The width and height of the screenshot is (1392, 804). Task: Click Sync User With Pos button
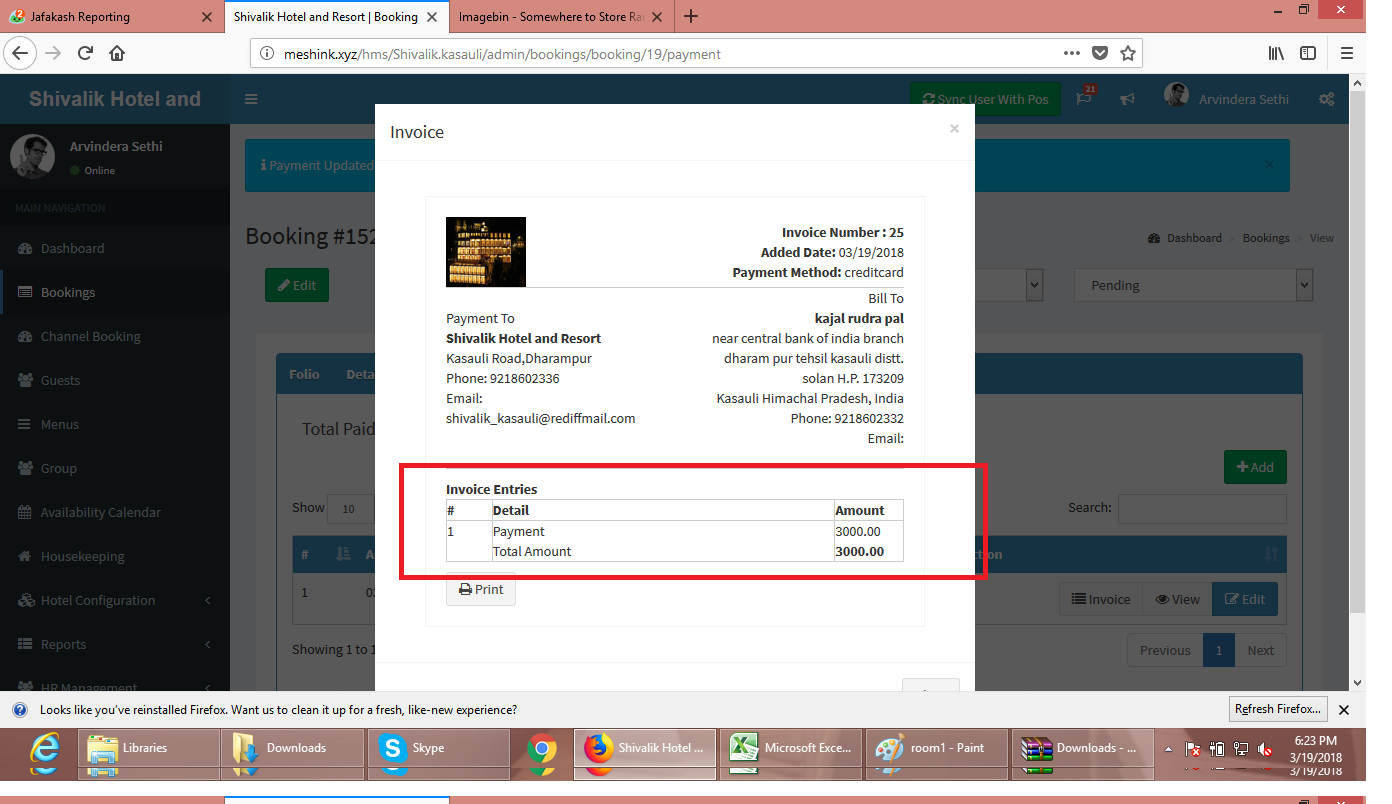[x=985, y=99]
